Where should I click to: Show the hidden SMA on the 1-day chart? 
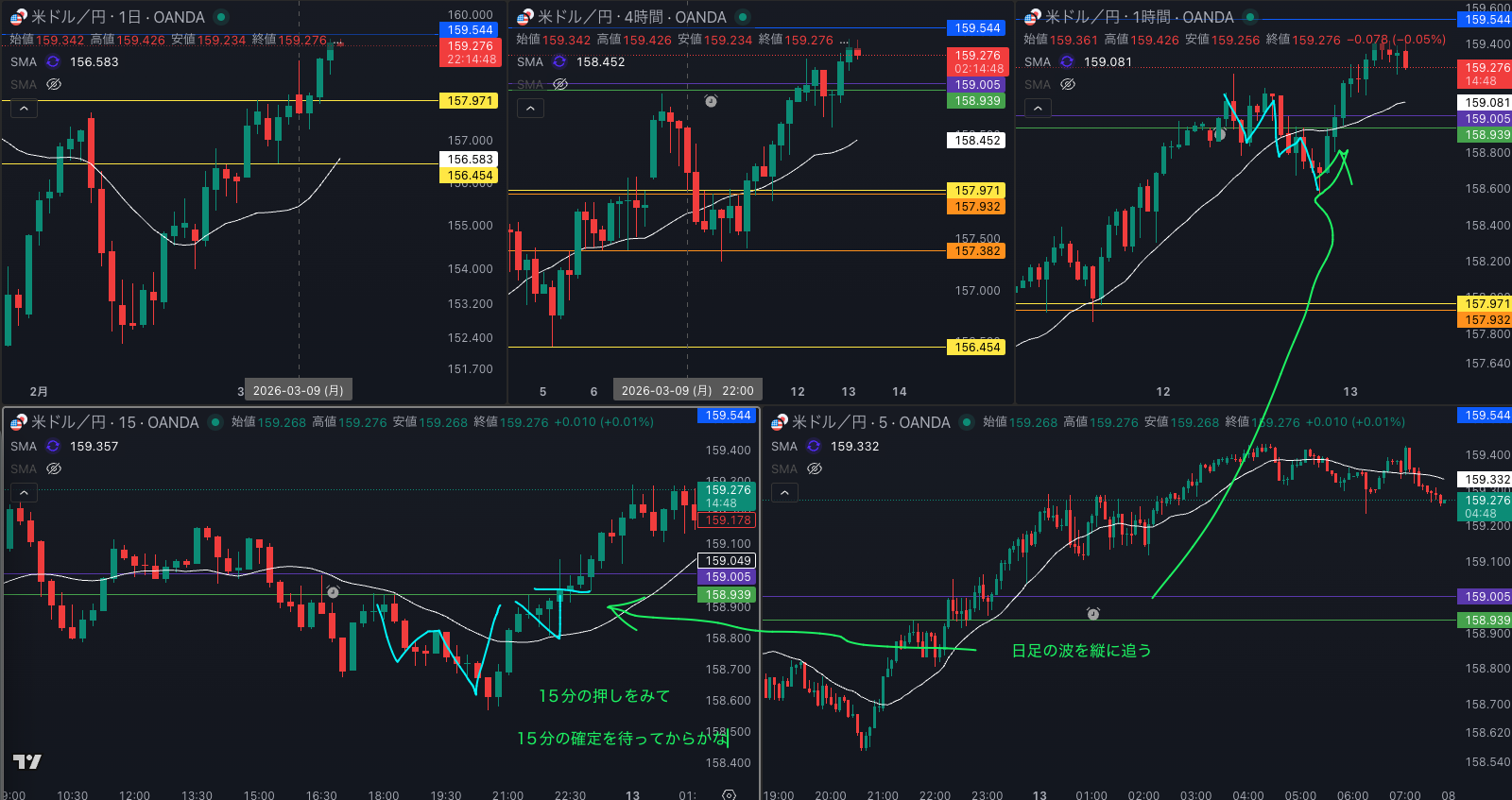coord(54,84)
